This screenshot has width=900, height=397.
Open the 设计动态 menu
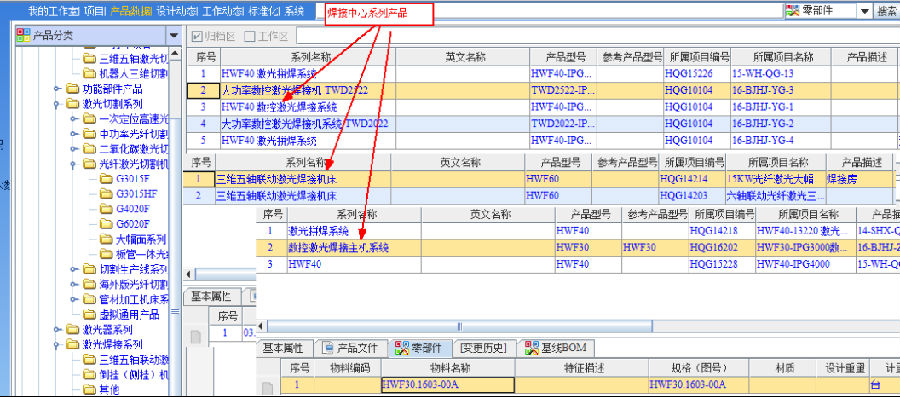point(177,10)
